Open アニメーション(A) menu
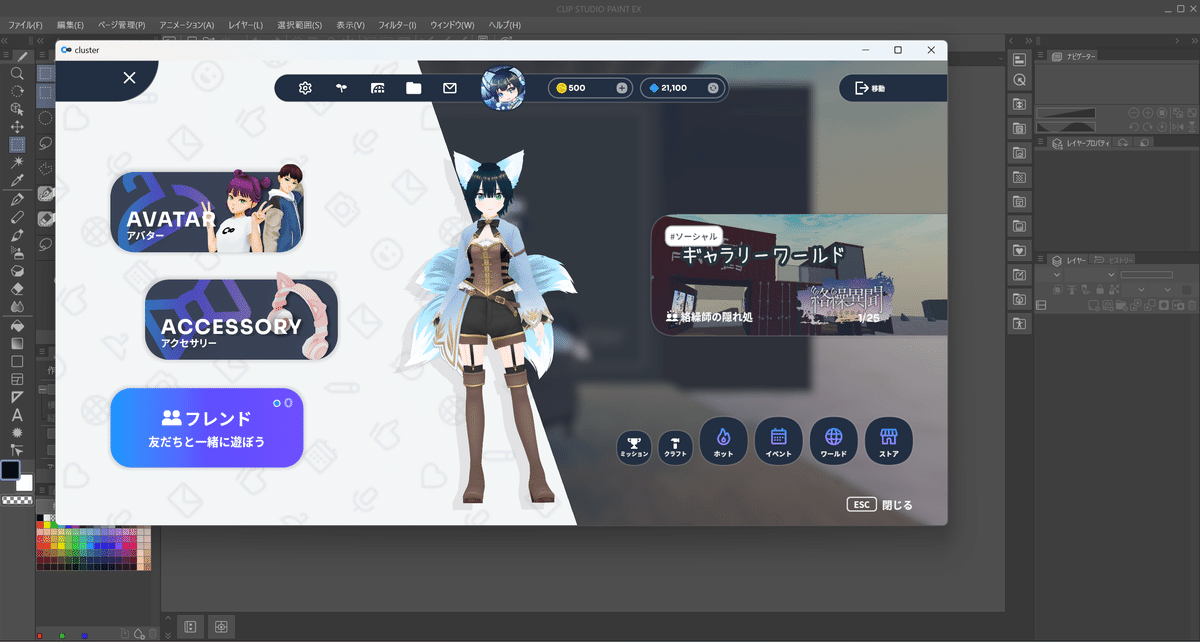This screenshot has height=642, width=1200. point(186,24)
